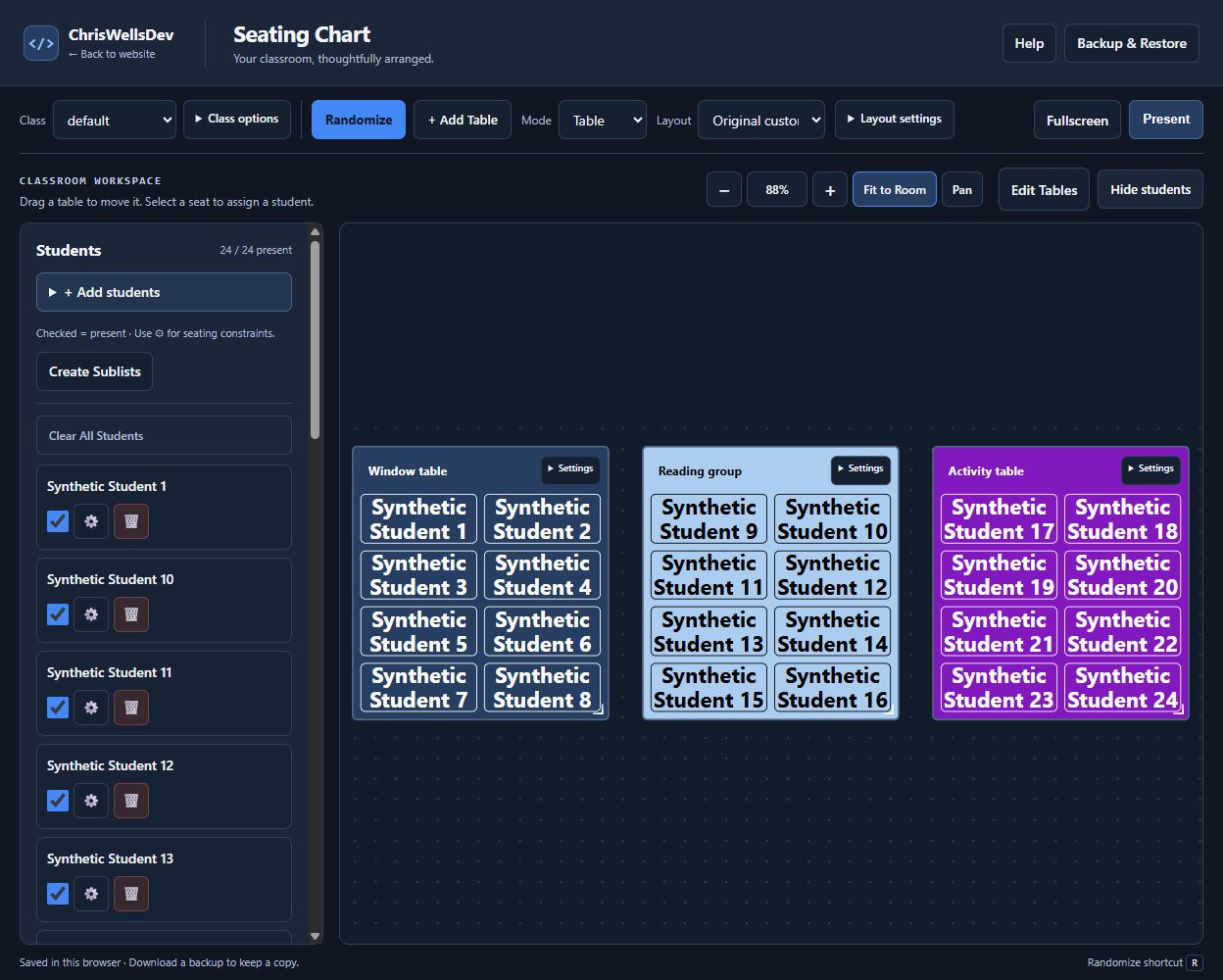
Task: Open constraints gear for Synthetic Student 10
Action: [x=91, y=614]
